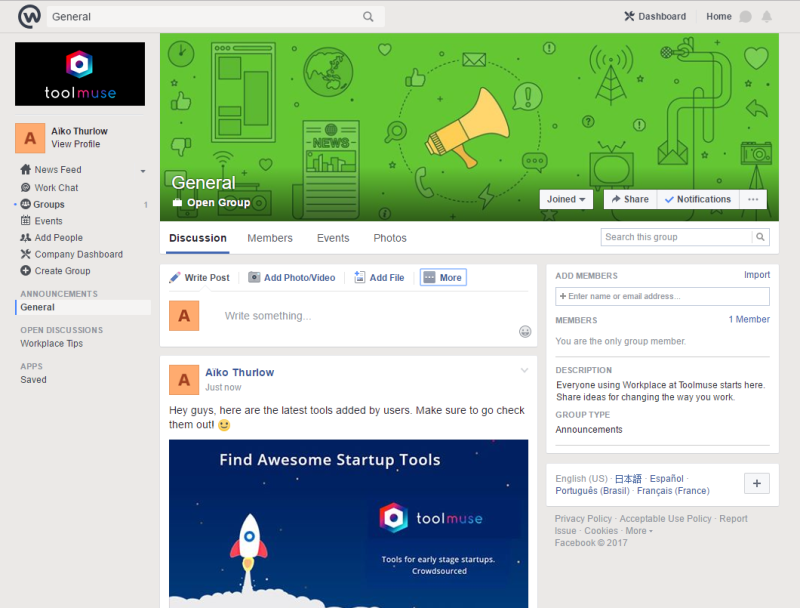Click the plus button for more languages
800x608 pixels.
click(x=757, y=484)
